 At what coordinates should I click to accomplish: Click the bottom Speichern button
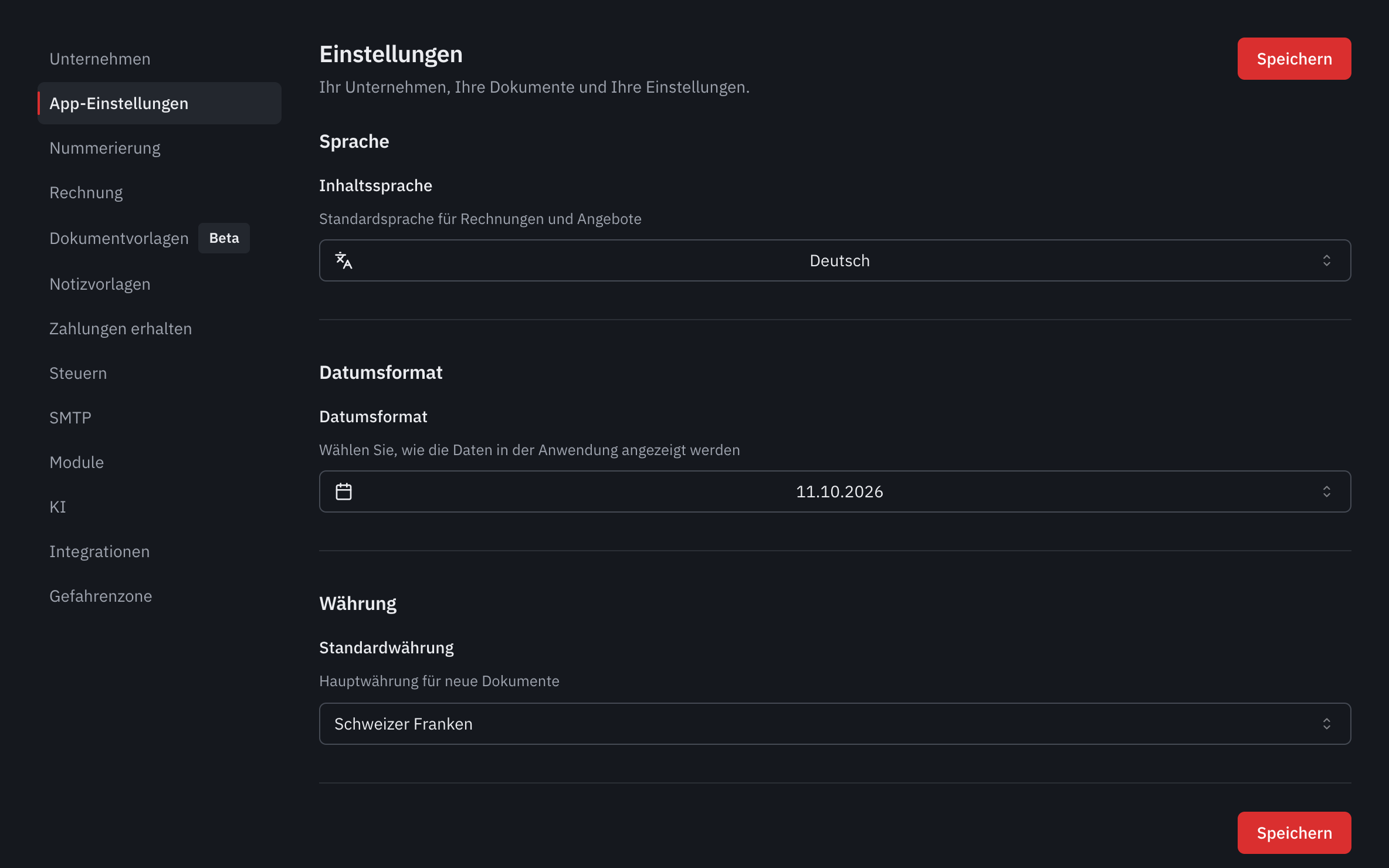pos(1294,833)
